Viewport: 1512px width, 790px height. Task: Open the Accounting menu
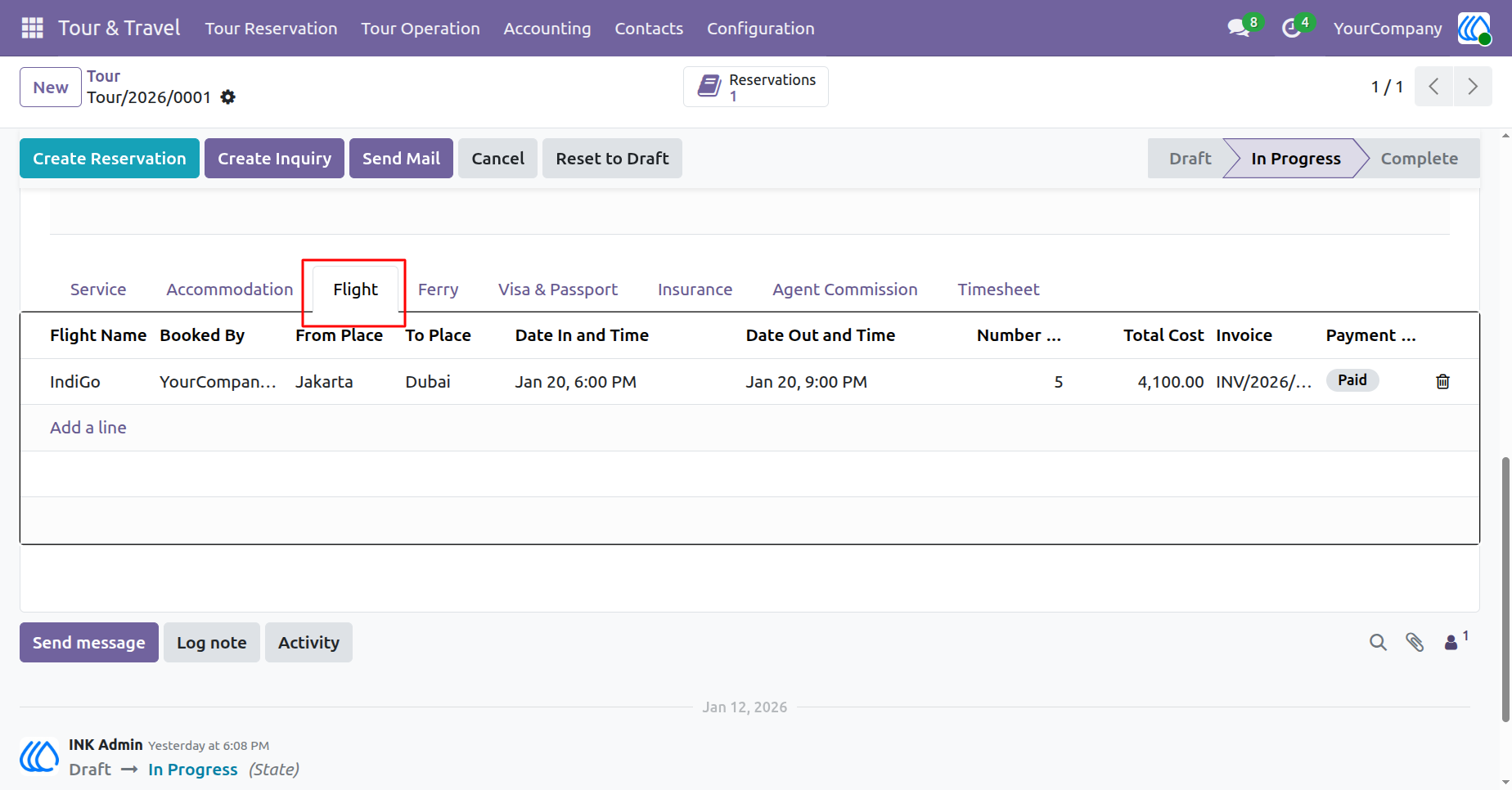click(x=547, y=28)
